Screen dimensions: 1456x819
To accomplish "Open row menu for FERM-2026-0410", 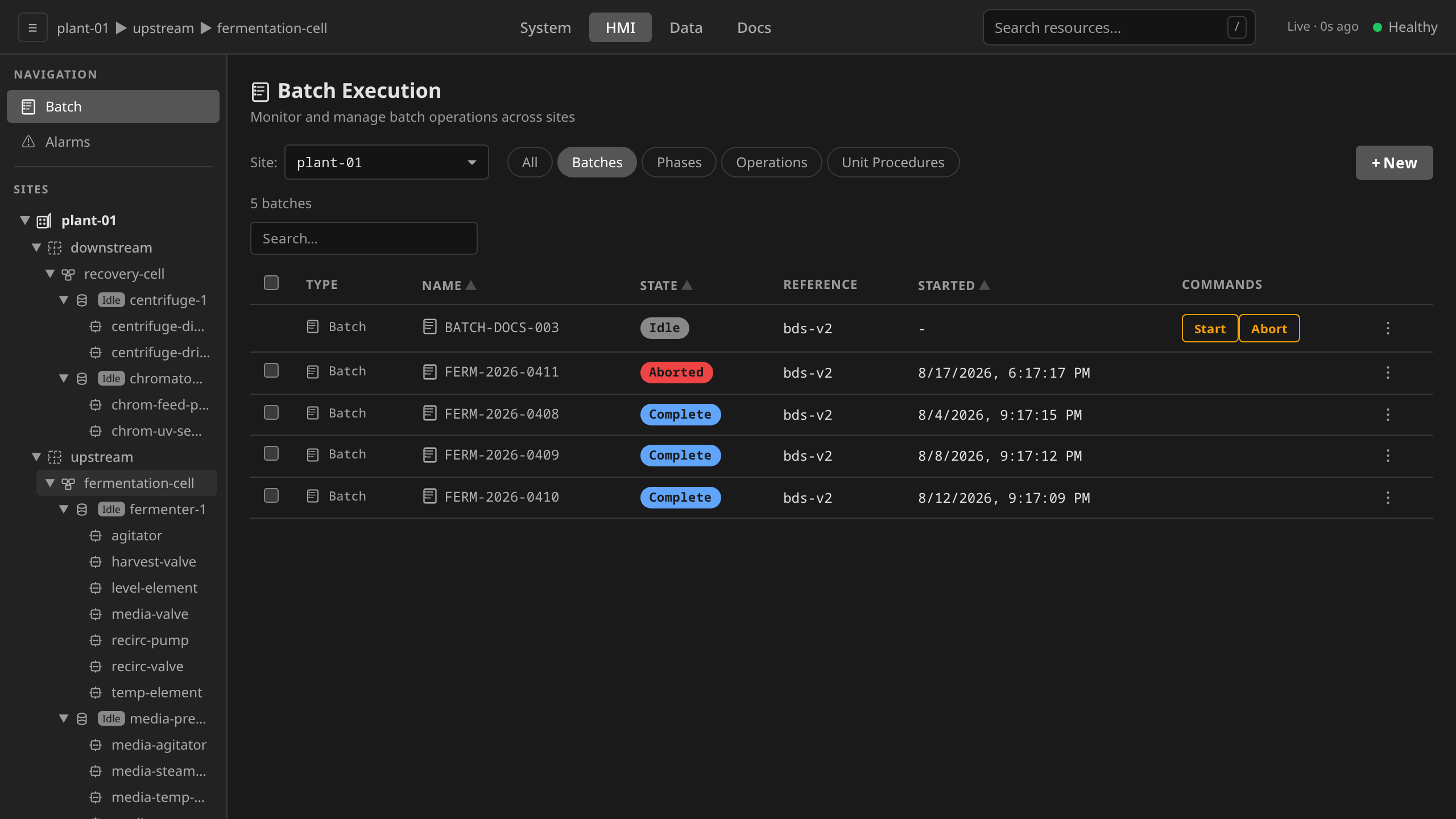I will (1388, 498).
